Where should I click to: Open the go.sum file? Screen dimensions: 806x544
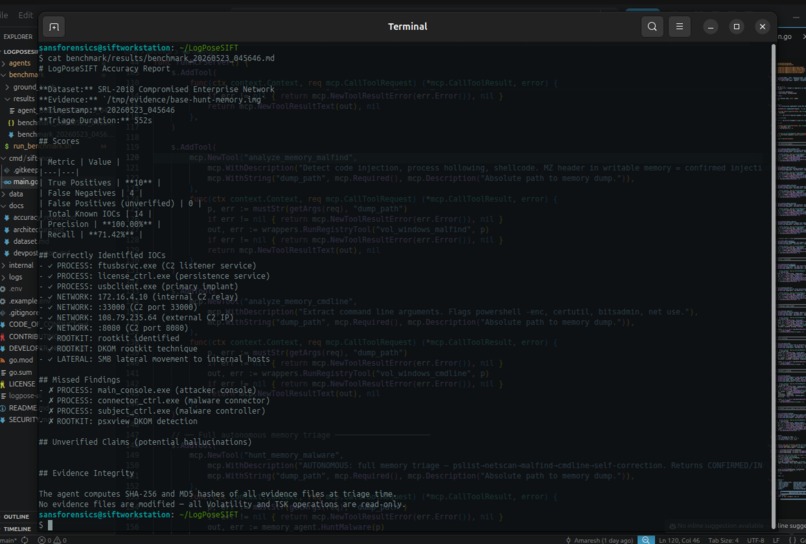tap(18, 372)
